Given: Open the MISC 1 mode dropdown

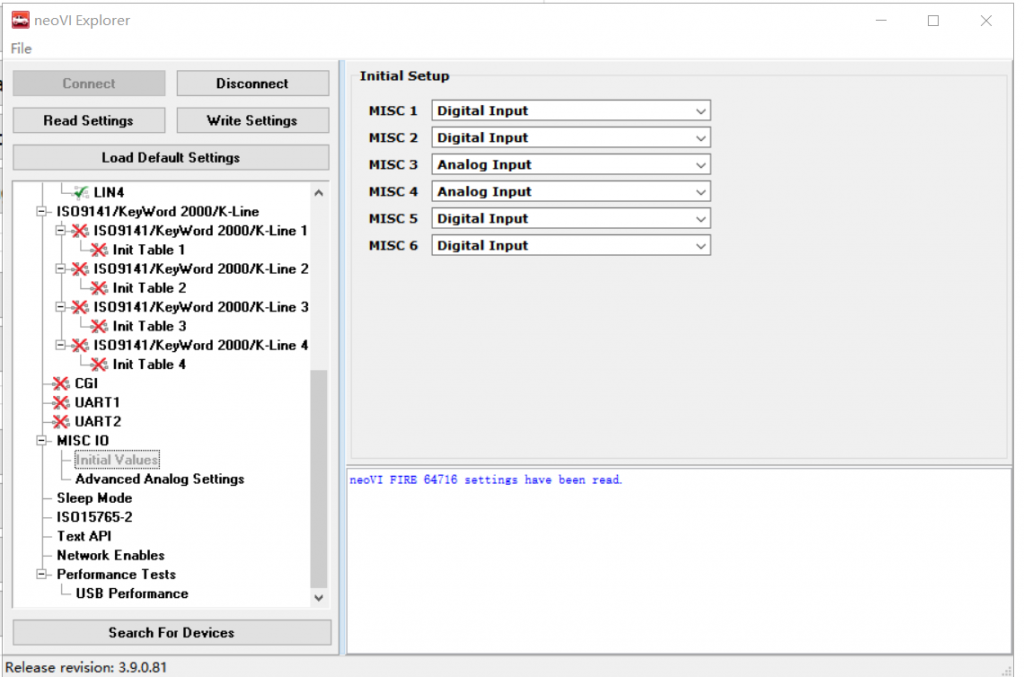Looking at the screenshot, I should click(x=571, y=111).
